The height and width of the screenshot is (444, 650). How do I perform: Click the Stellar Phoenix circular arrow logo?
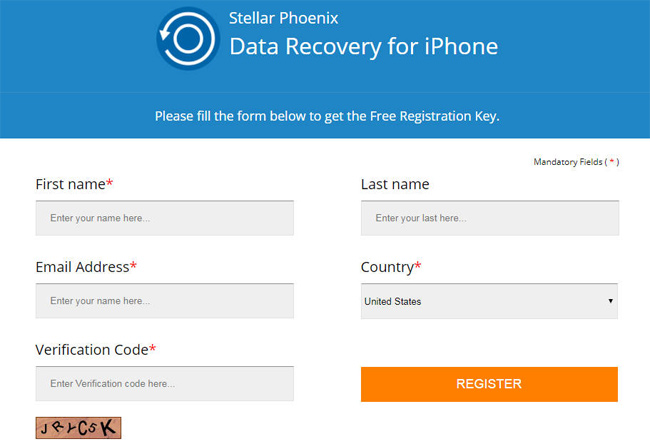(x=186, y=38)
